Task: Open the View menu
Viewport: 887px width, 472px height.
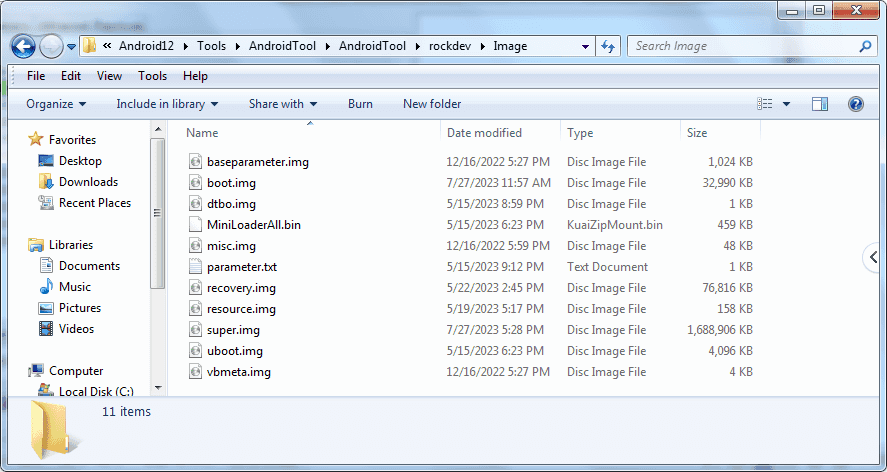Action: pos(109,76)
